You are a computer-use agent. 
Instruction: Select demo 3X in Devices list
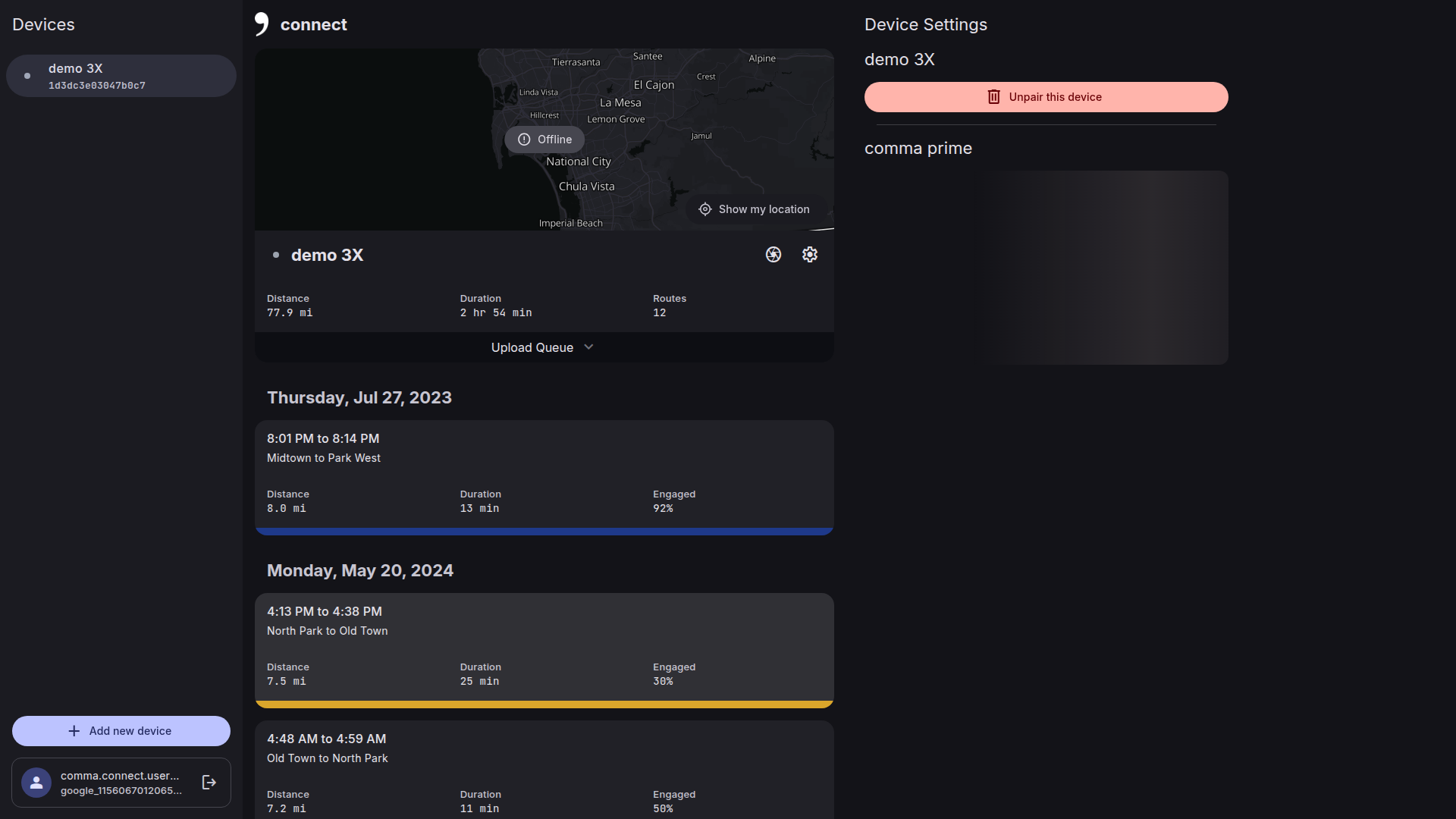click(x=121, y=76)
